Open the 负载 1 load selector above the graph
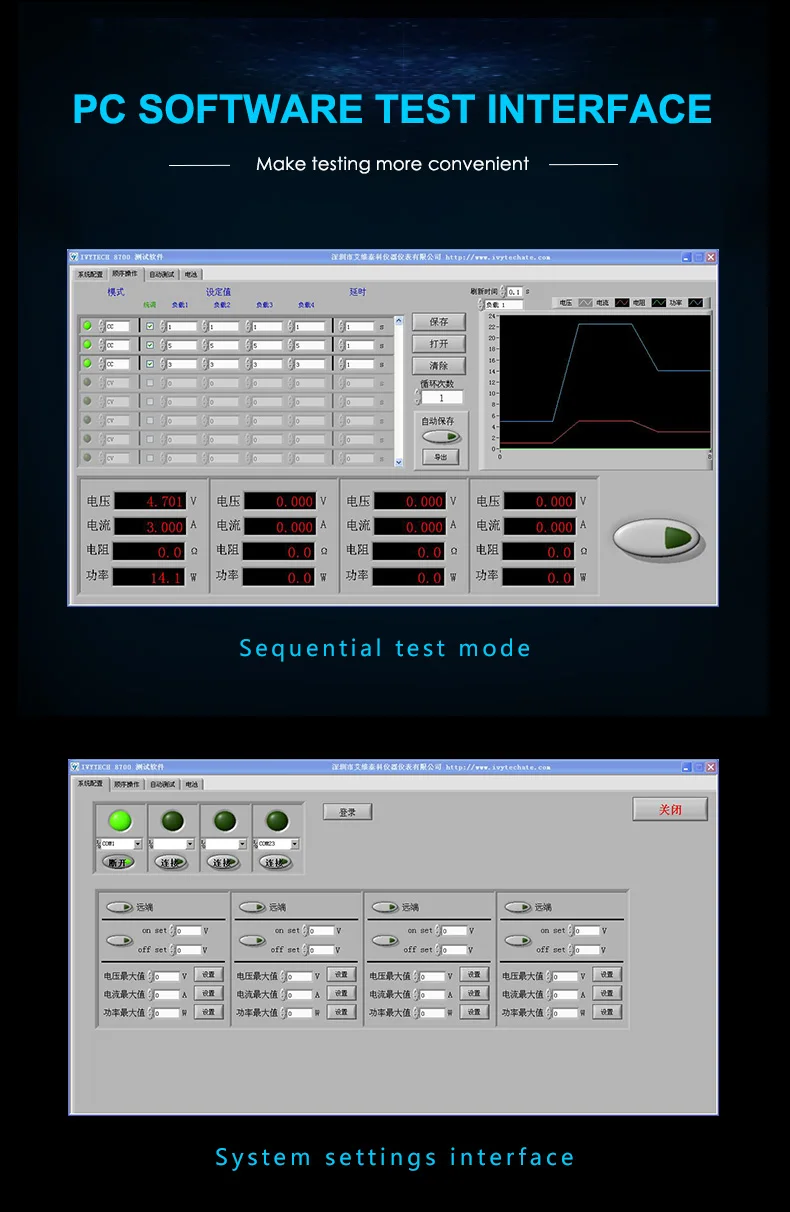 coord(503,305)
